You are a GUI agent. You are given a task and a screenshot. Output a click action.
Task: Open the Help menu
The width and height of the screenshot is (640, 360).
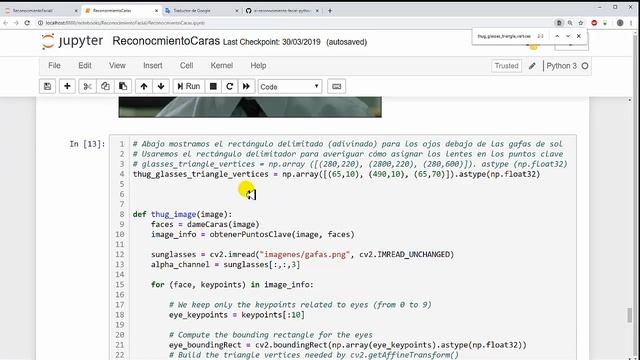coord(258,65)
